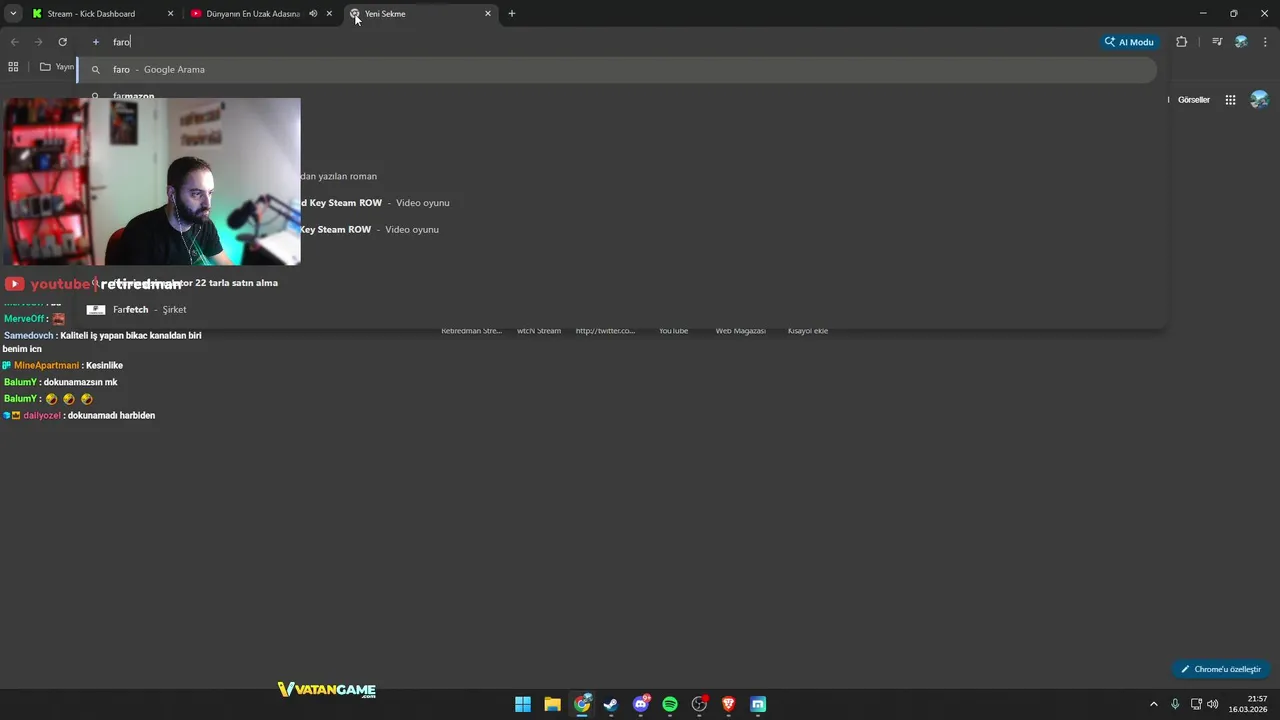Open the Windows Start menu
1280x720 pixels.
523,704
